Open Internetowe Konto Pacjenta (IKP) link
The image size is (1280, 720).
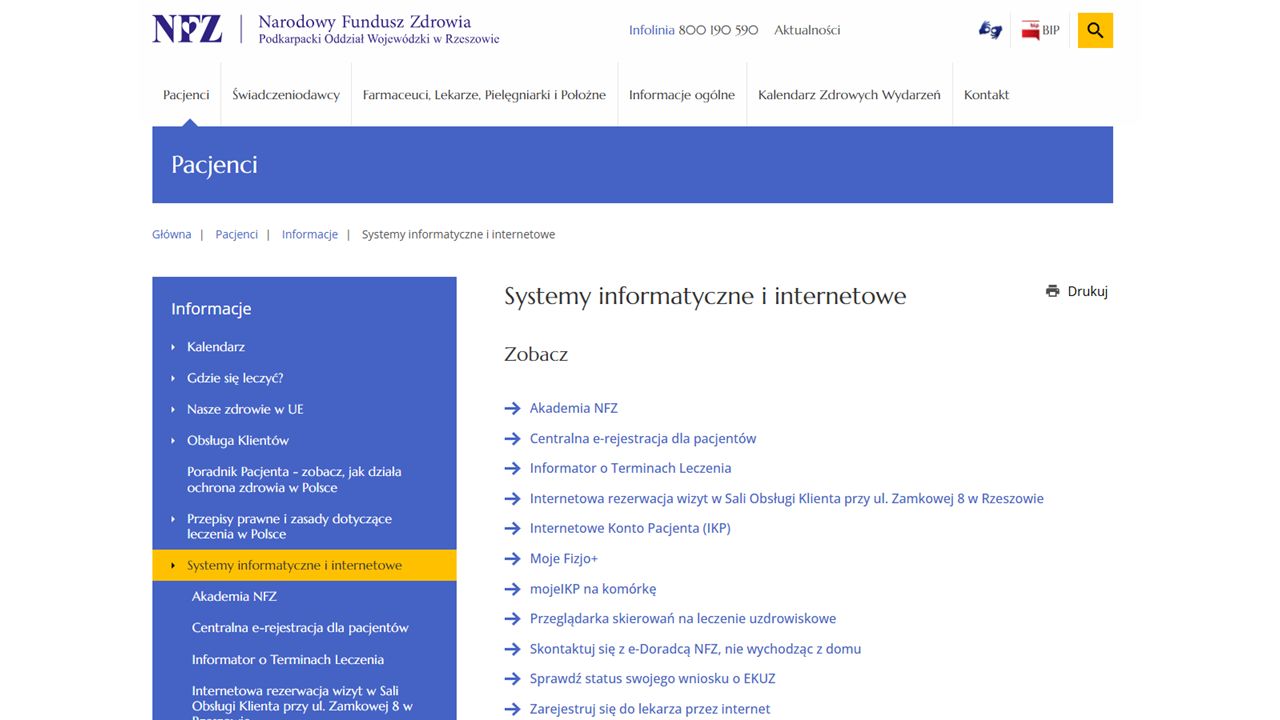coord(630,528)
